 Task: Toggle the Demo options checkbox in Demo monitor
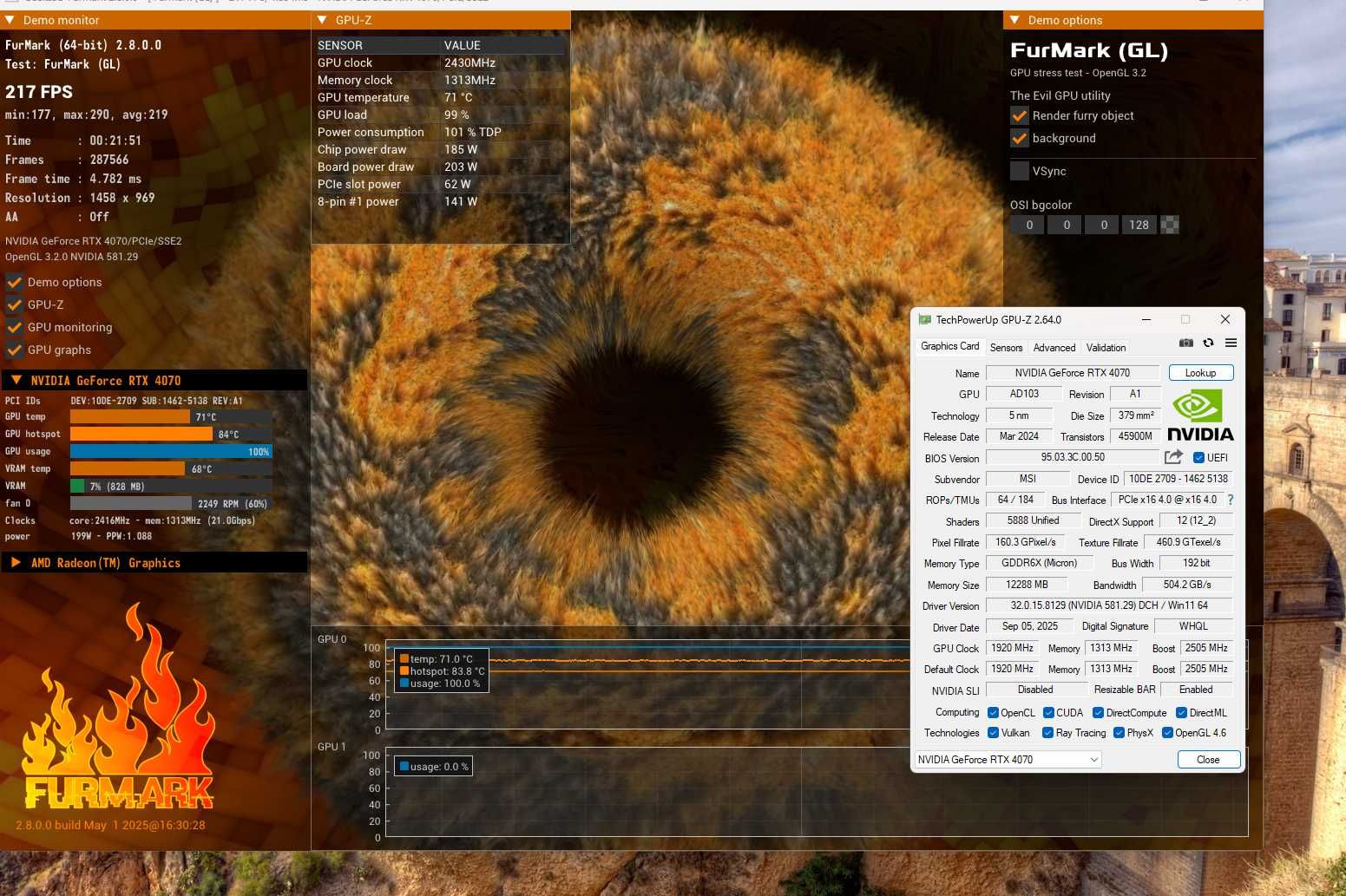(x=14, y=283)
